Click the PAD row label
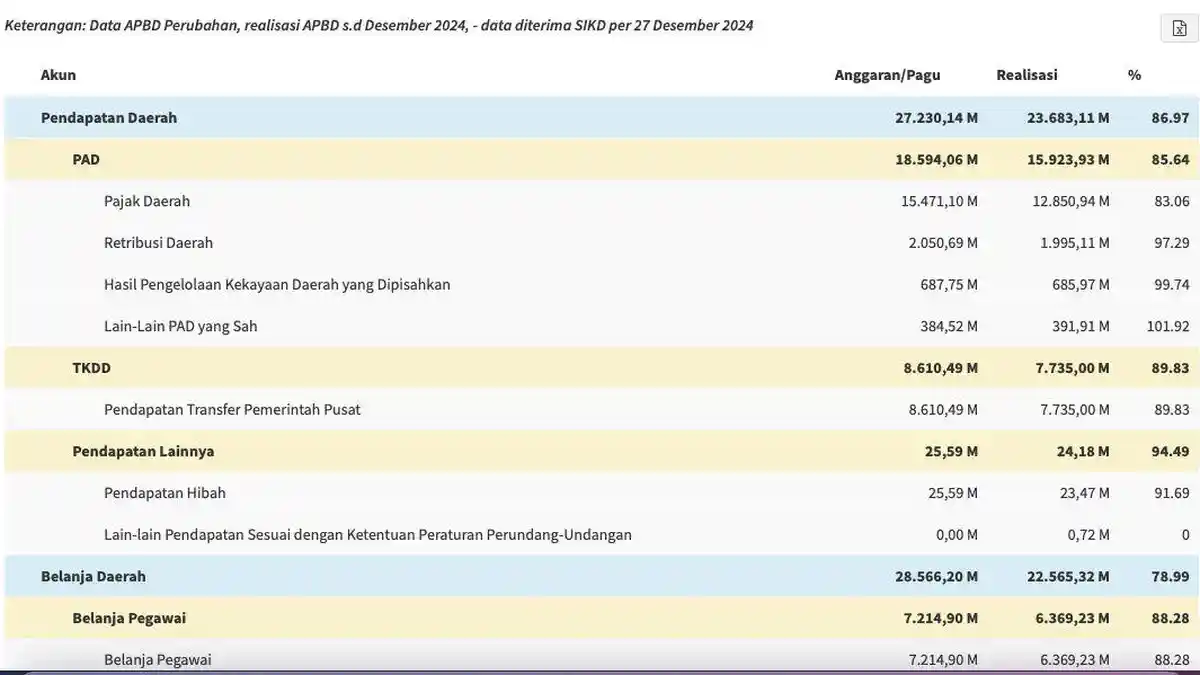1200x675 pixels. click(86, 159)
